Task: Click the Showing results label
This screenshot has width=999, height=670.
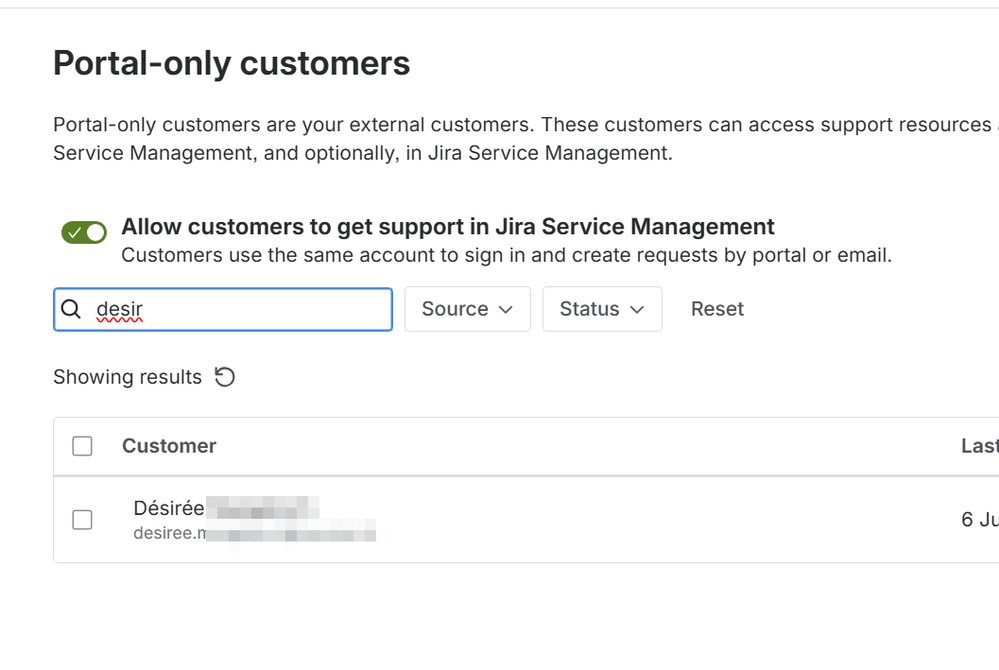Action: (x=127, y=377)
